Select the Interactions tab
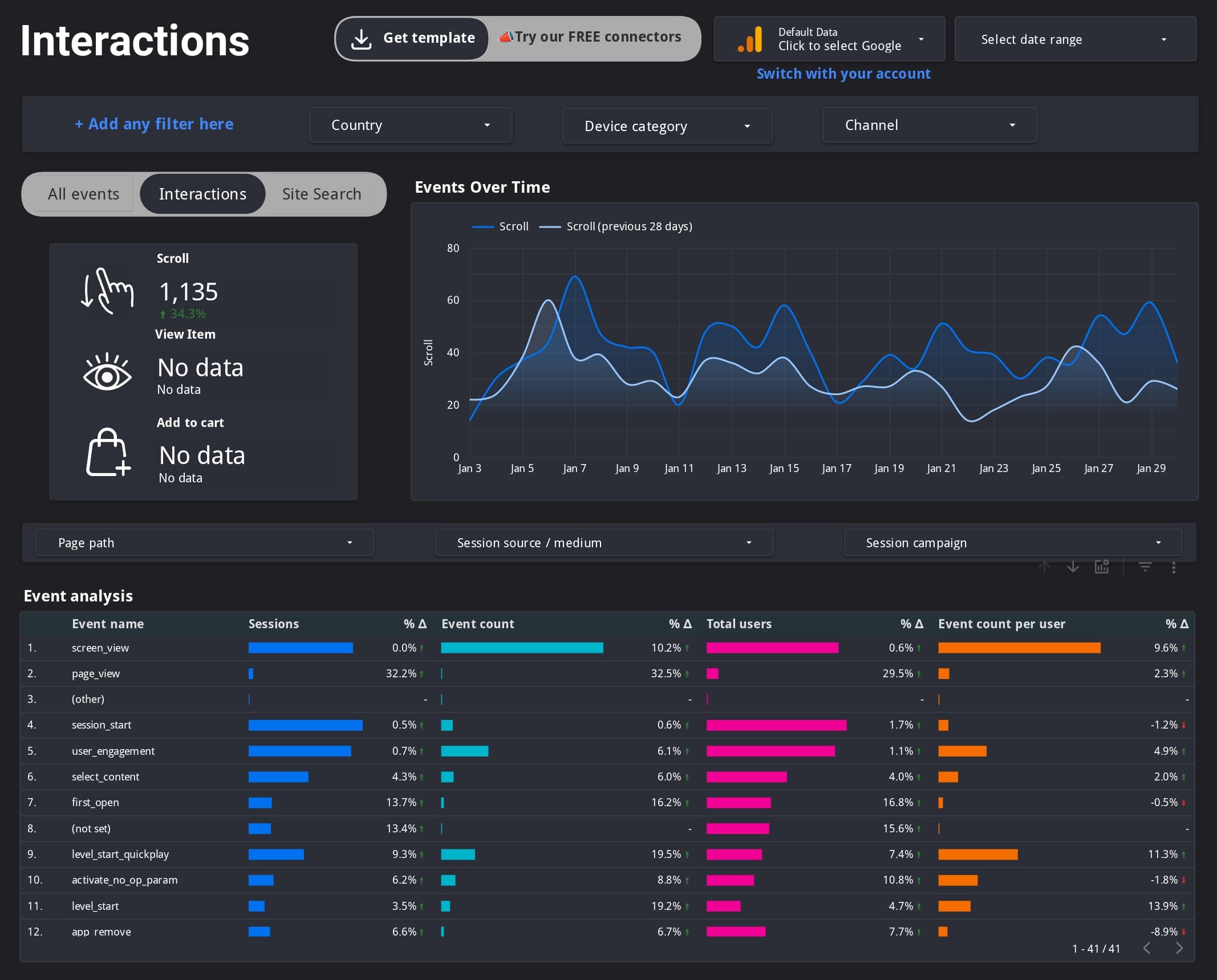This screenshot has height=980, width=1217. point(202,194)
